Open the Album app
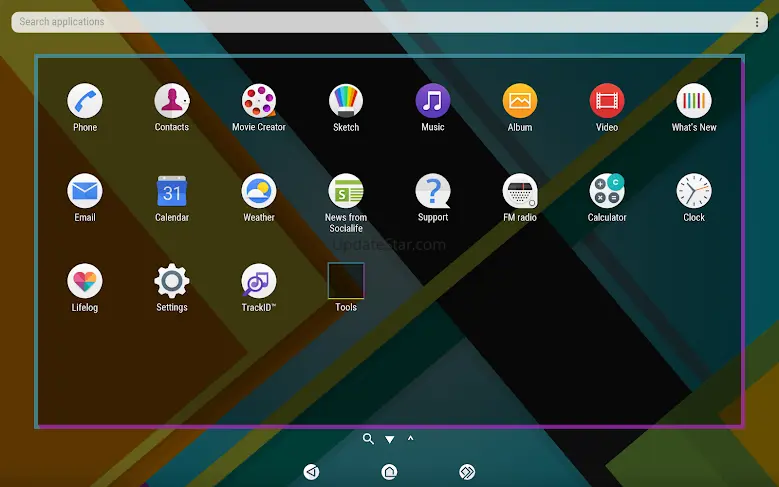The width and height of the screenshot is (779, 487). pos(520,101)
